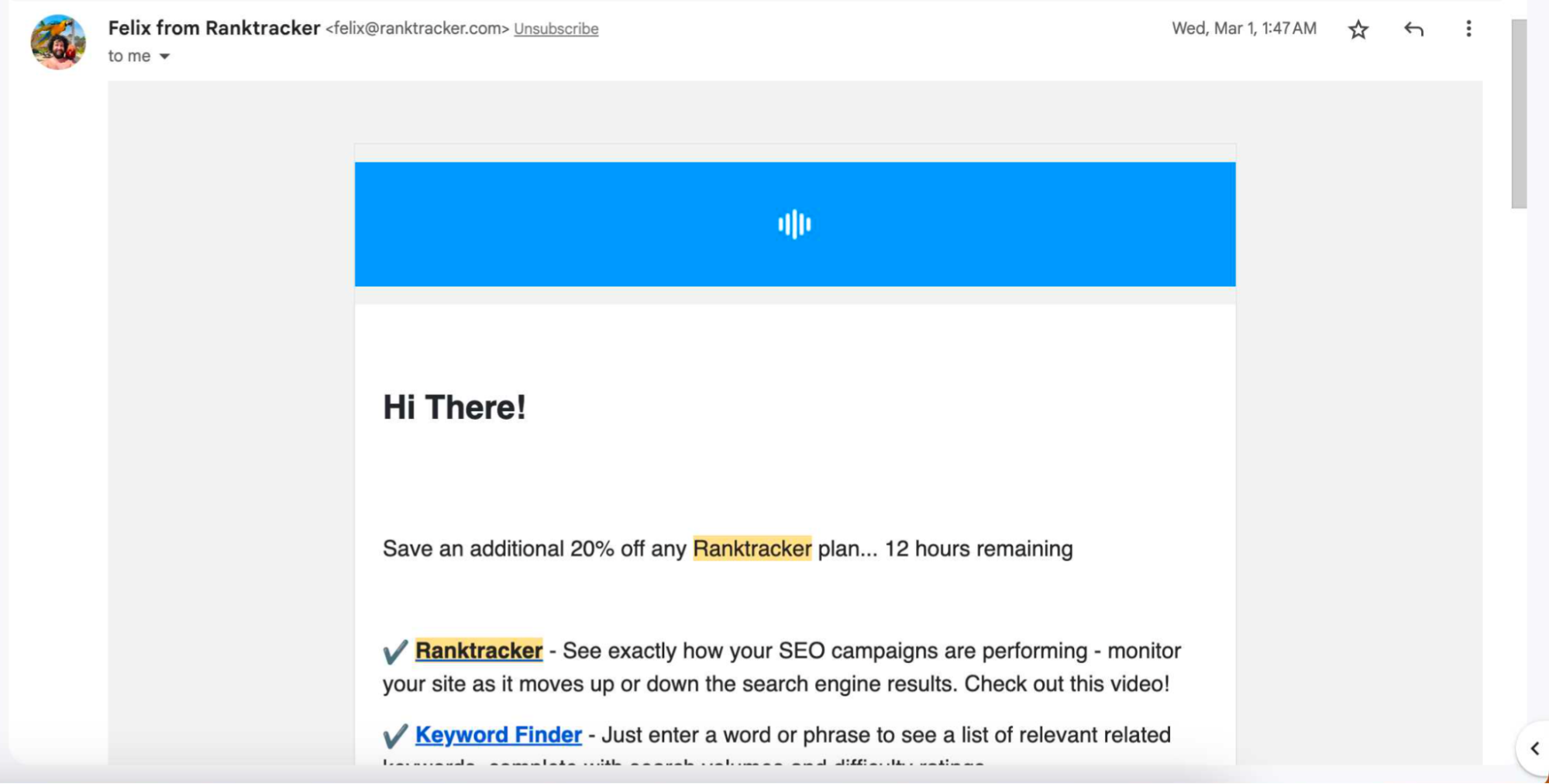Open the three-dot more options menu

1468,29
